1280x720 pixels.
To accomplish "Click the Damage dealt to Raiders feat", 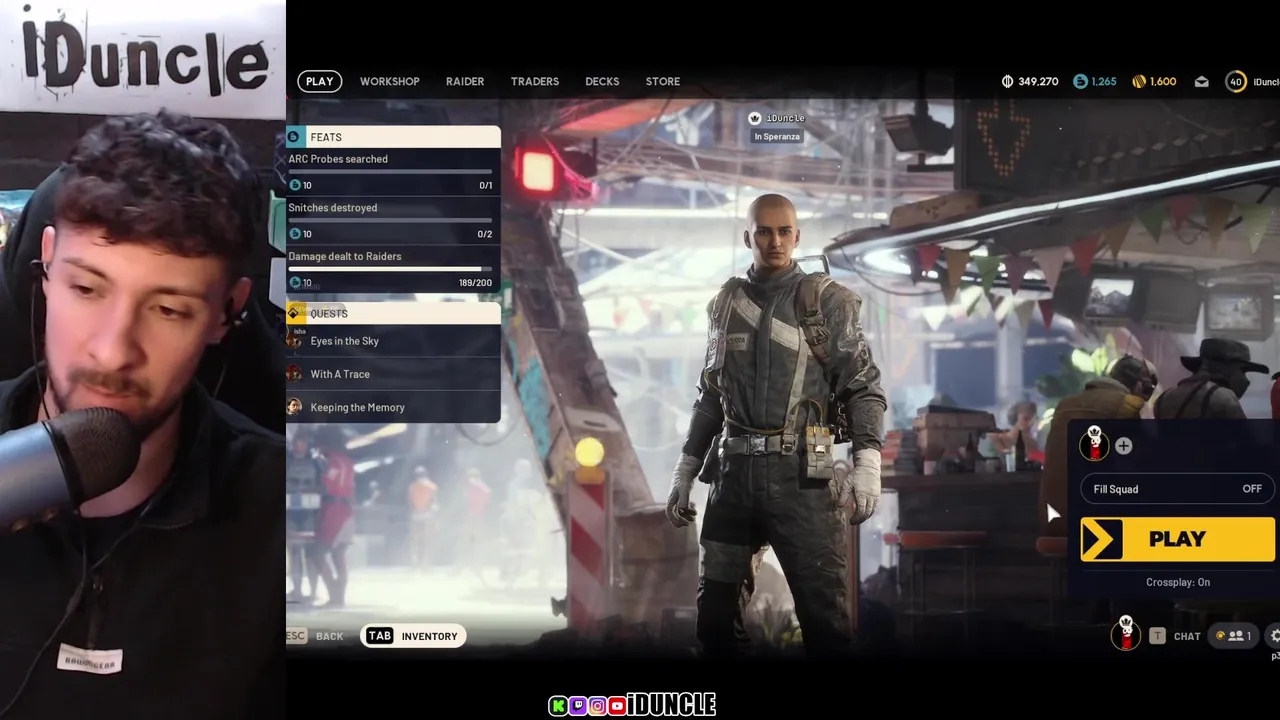I will pos(393,270).
